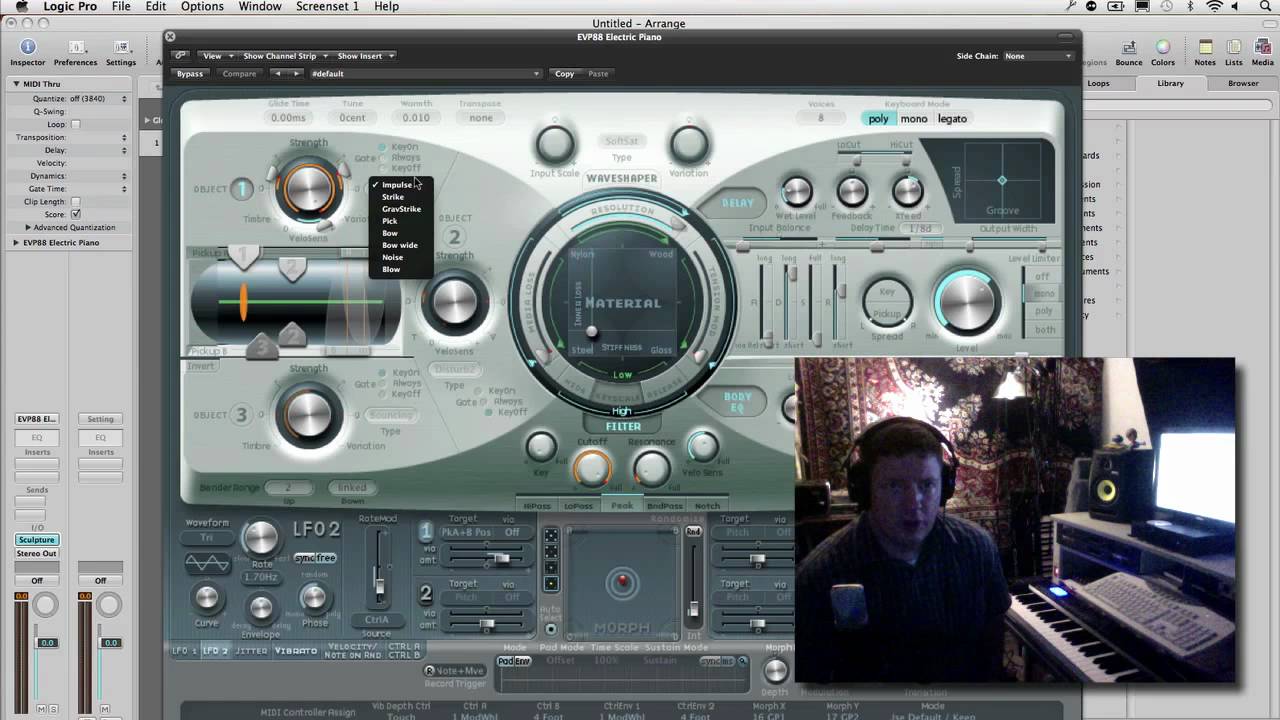Click the link chain icon in plugin header

pyautogui.click(x=180, y=56)
